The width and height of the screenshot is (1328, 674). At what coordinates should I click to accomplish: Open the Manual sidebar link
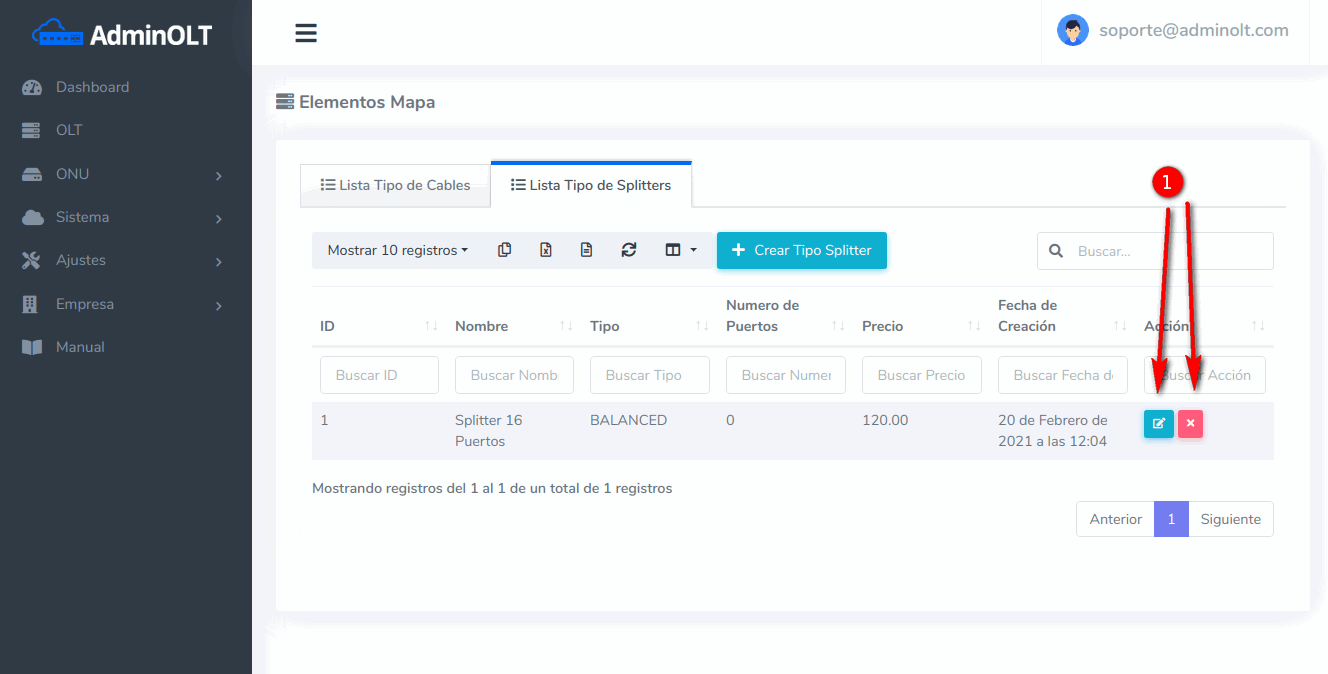80,347
